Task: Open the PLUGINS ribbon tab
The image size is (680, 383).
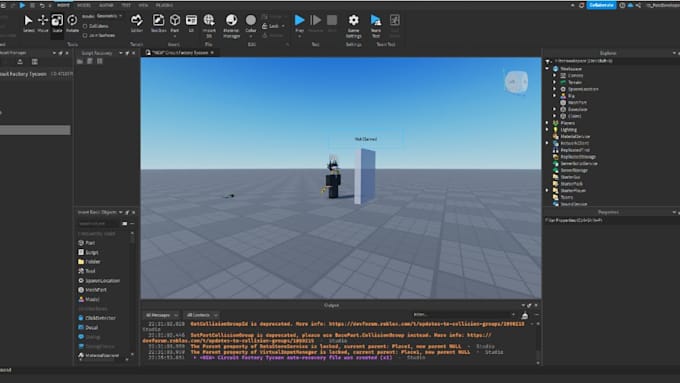Action: [164, 5]
